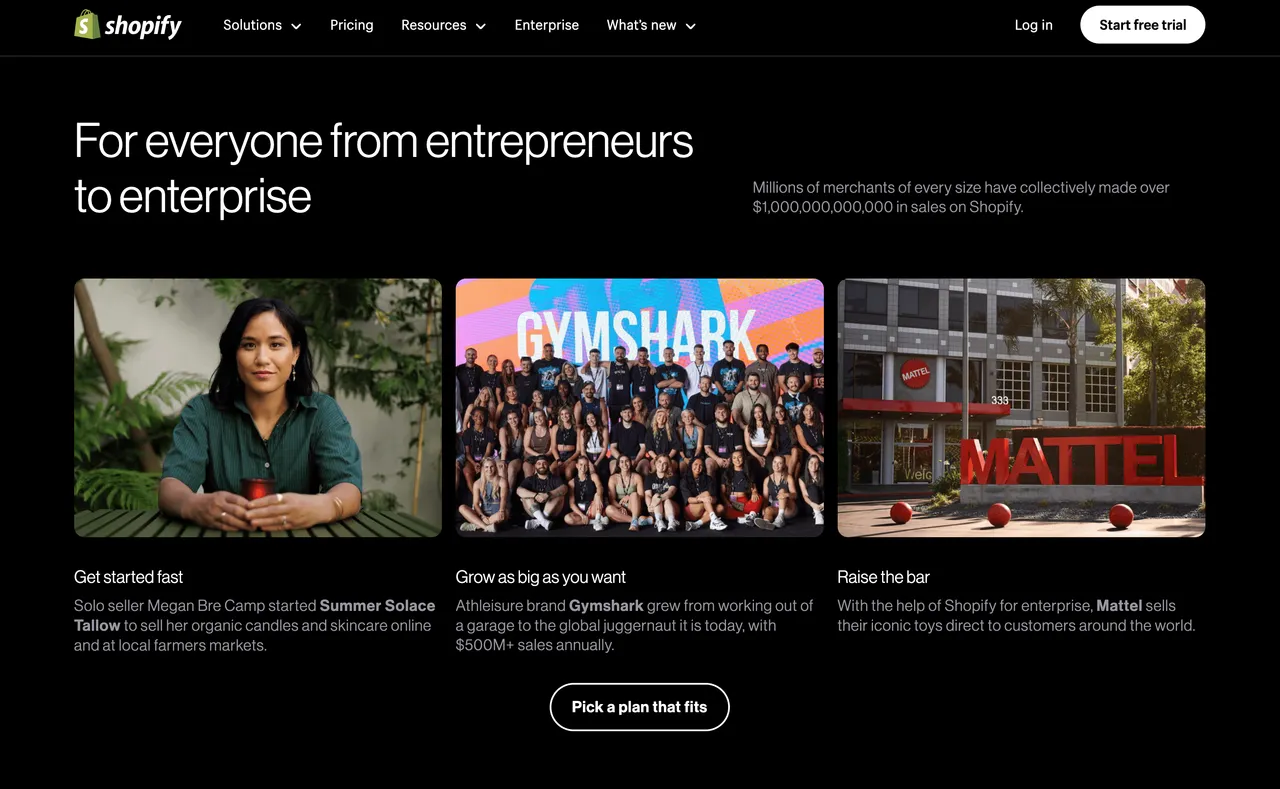
Task: Select the Grow as big as you want heading
Action: click(x=540, y=577)
